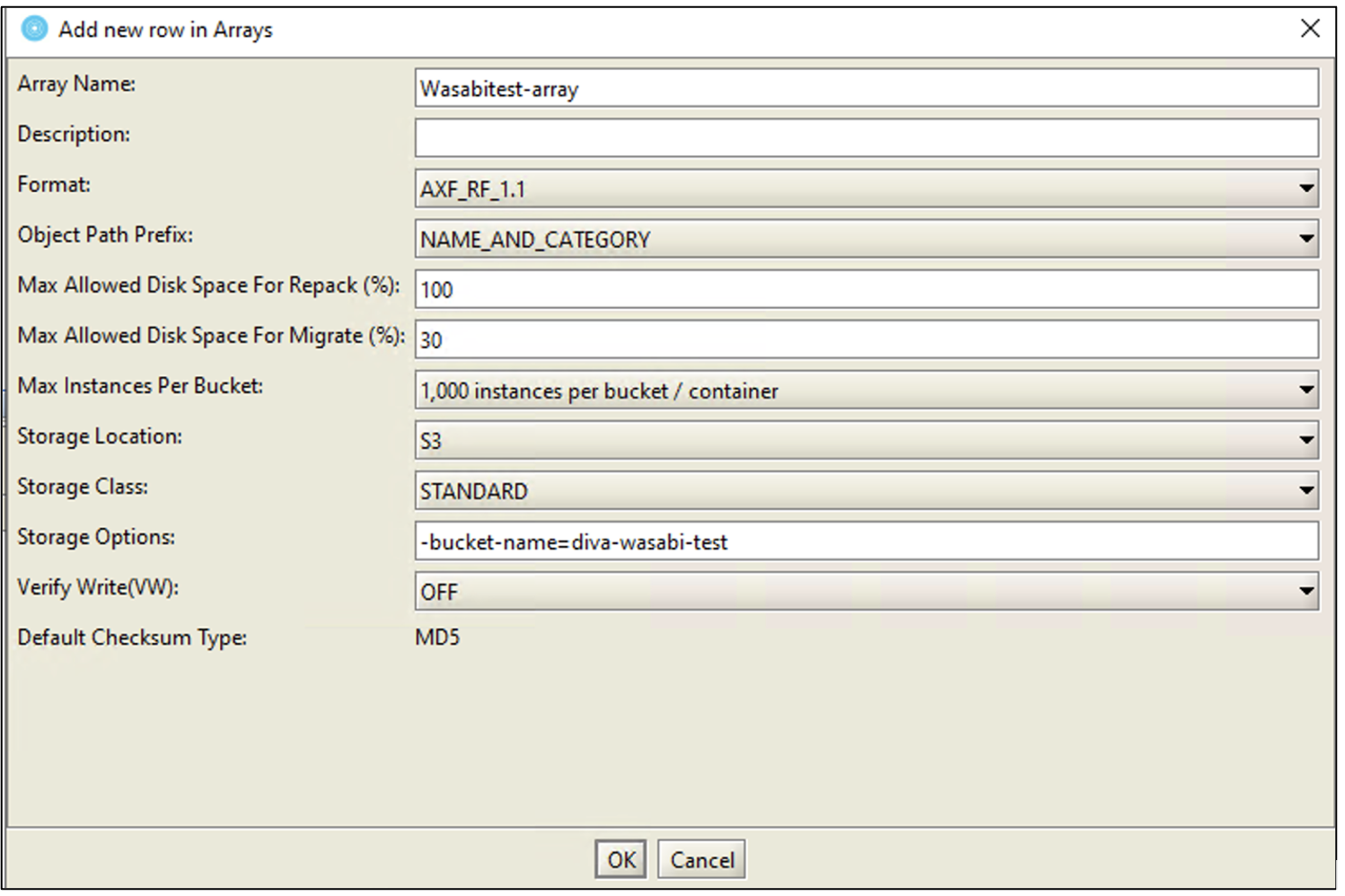
Task: Click the Max Allowed Disk Space For Repack field
Action: click(866, 289)
